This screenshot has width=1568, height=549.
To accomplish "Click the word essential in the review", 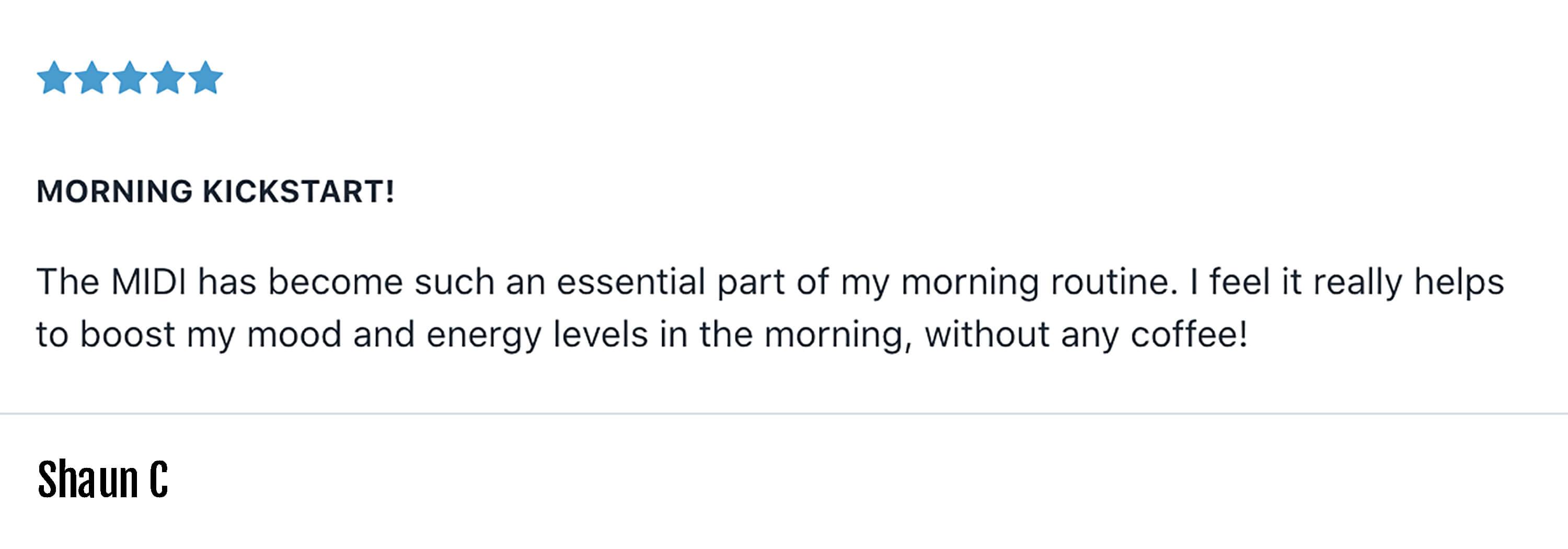I will tap(631, 282).
